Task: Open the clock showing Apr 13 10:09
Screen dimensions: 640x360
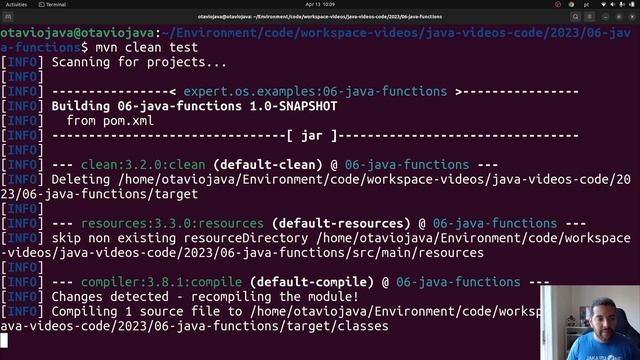Action: point(320,4)
